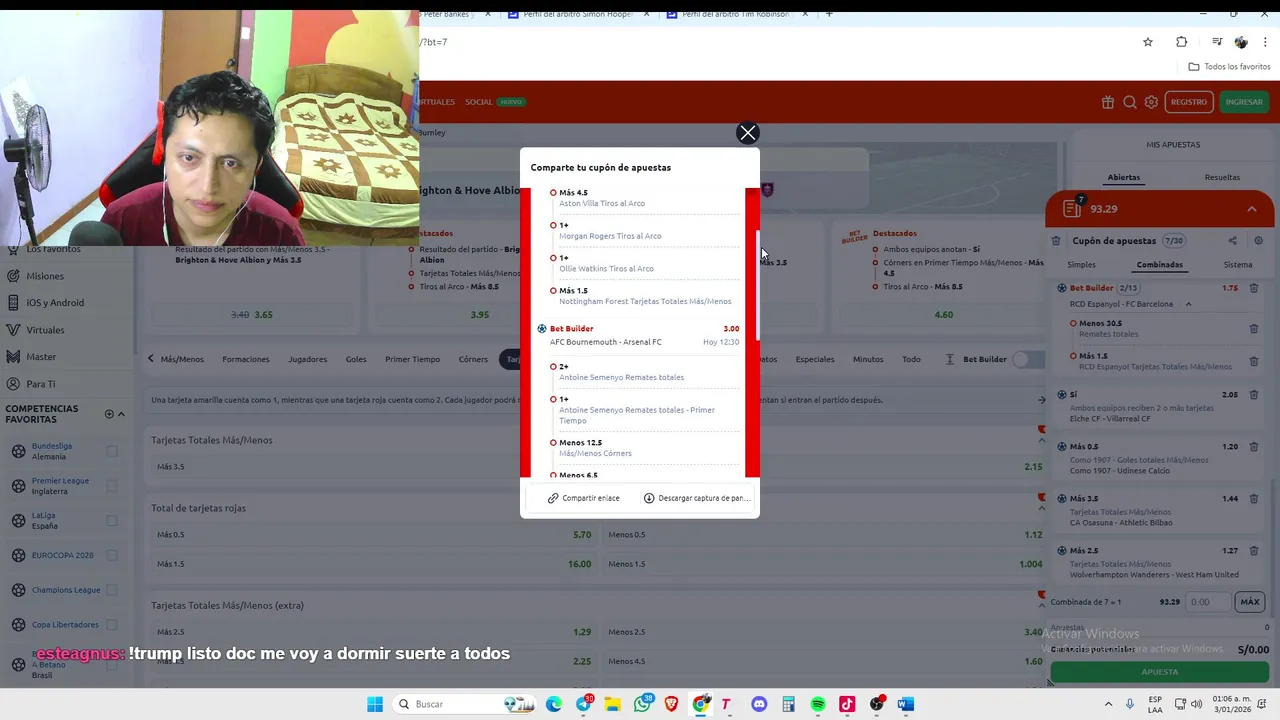The width and height of the screenshot is (1280, 720).
Task: Open Para Ti in the left sidebar
Action: [x=41, y=384]
